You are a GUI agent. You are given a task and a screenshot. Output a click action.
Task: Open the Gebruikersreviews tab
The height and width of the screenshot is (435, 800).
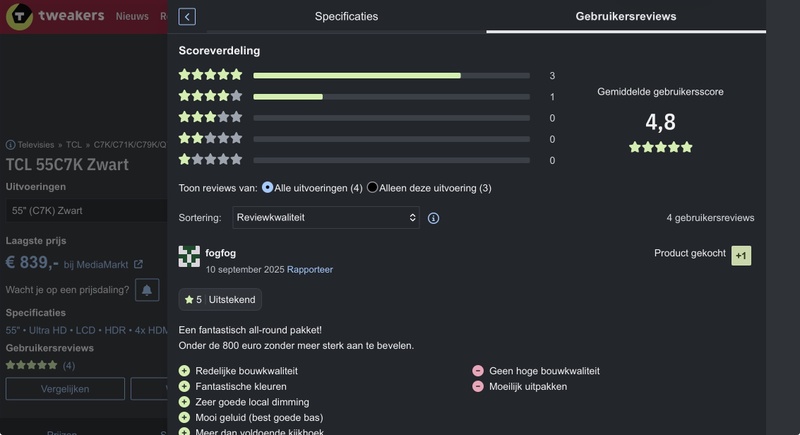[626, 16]
